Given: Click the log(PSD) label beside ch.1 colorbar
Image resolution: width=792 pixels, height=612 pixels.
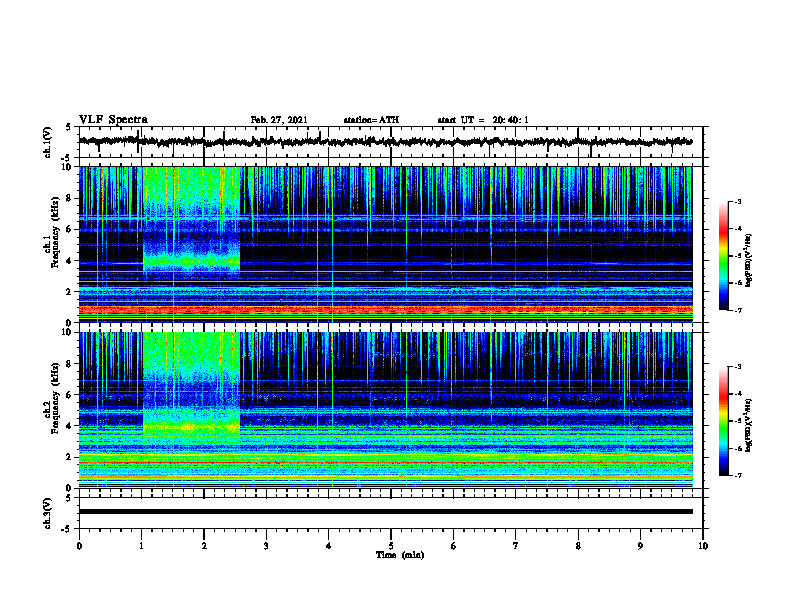Looking at the screenshot, I should 749,261.
